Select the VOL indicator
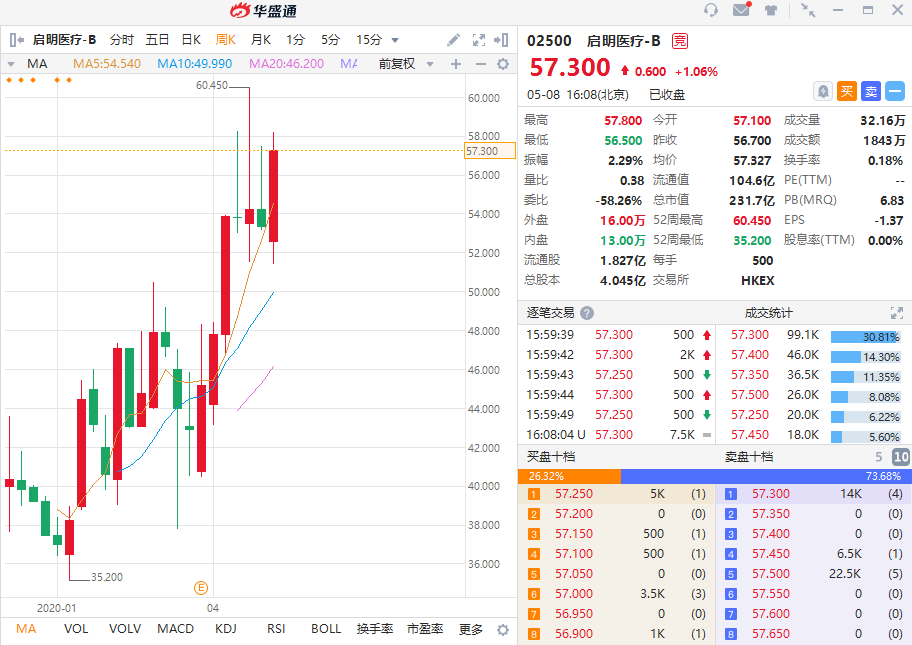The width and height of the screenshot is (912, 645). 76,629
